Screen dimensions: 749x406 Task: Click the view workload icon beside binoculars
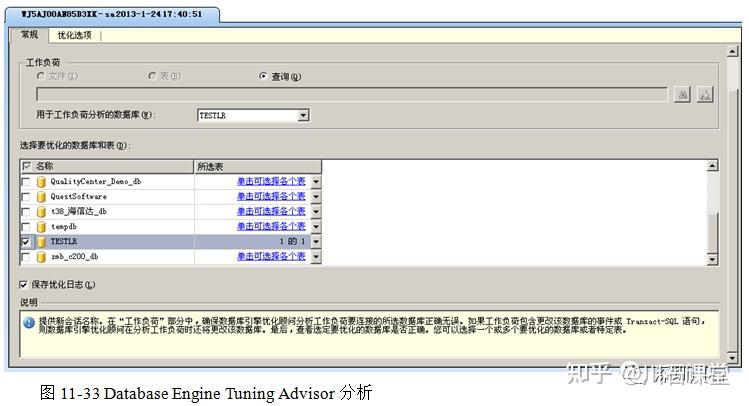(x=705, y=95)
